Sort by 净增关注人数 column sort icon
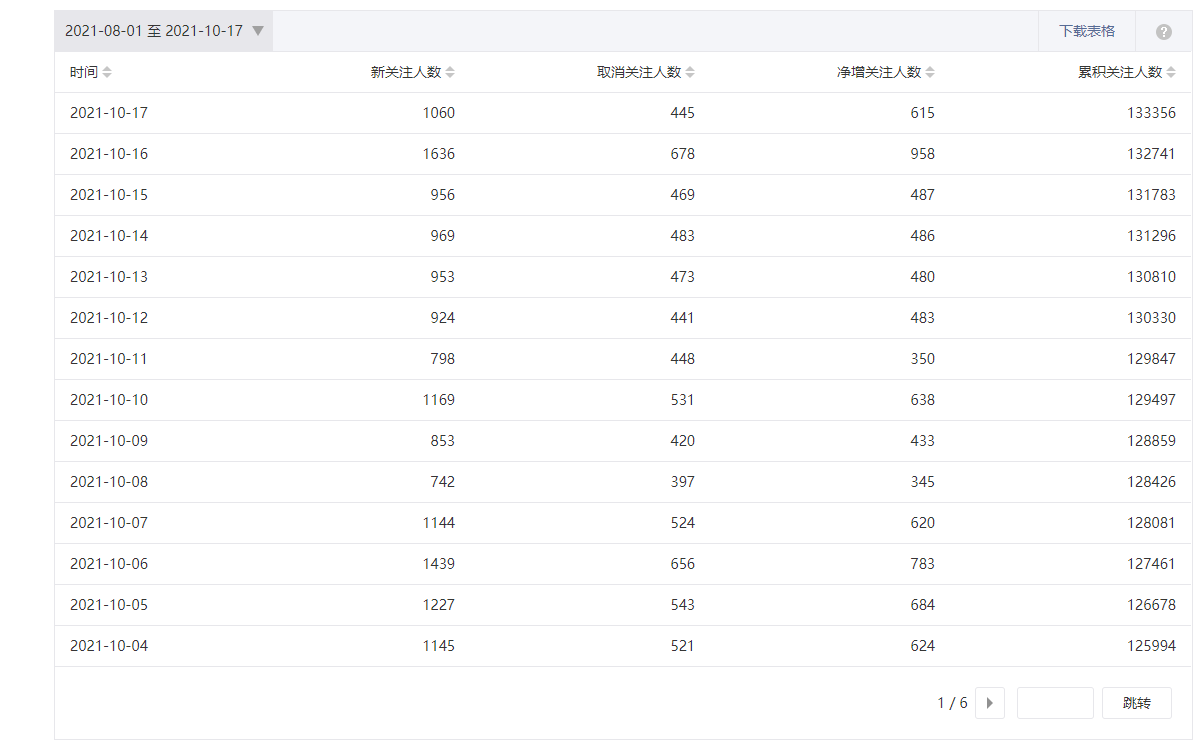Viewport: 1198px width, 751px height. (930, 72)
